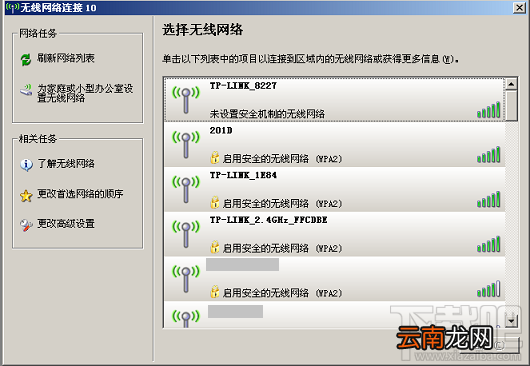Screen dimensions: 530x366
Task: Click the network list scroll down arrow
Action: click(x=511, y=321)
